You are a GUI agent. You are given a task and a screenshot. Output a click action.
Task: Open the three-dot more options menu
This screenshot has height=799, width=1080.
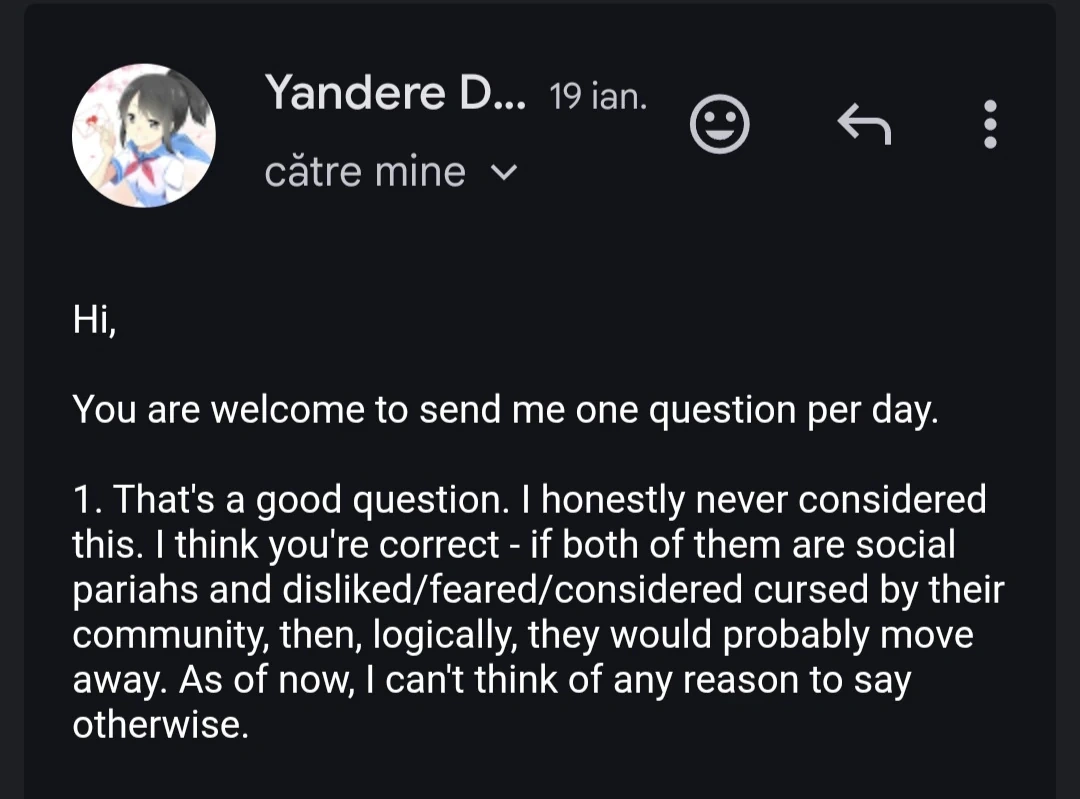click(990, 124)
